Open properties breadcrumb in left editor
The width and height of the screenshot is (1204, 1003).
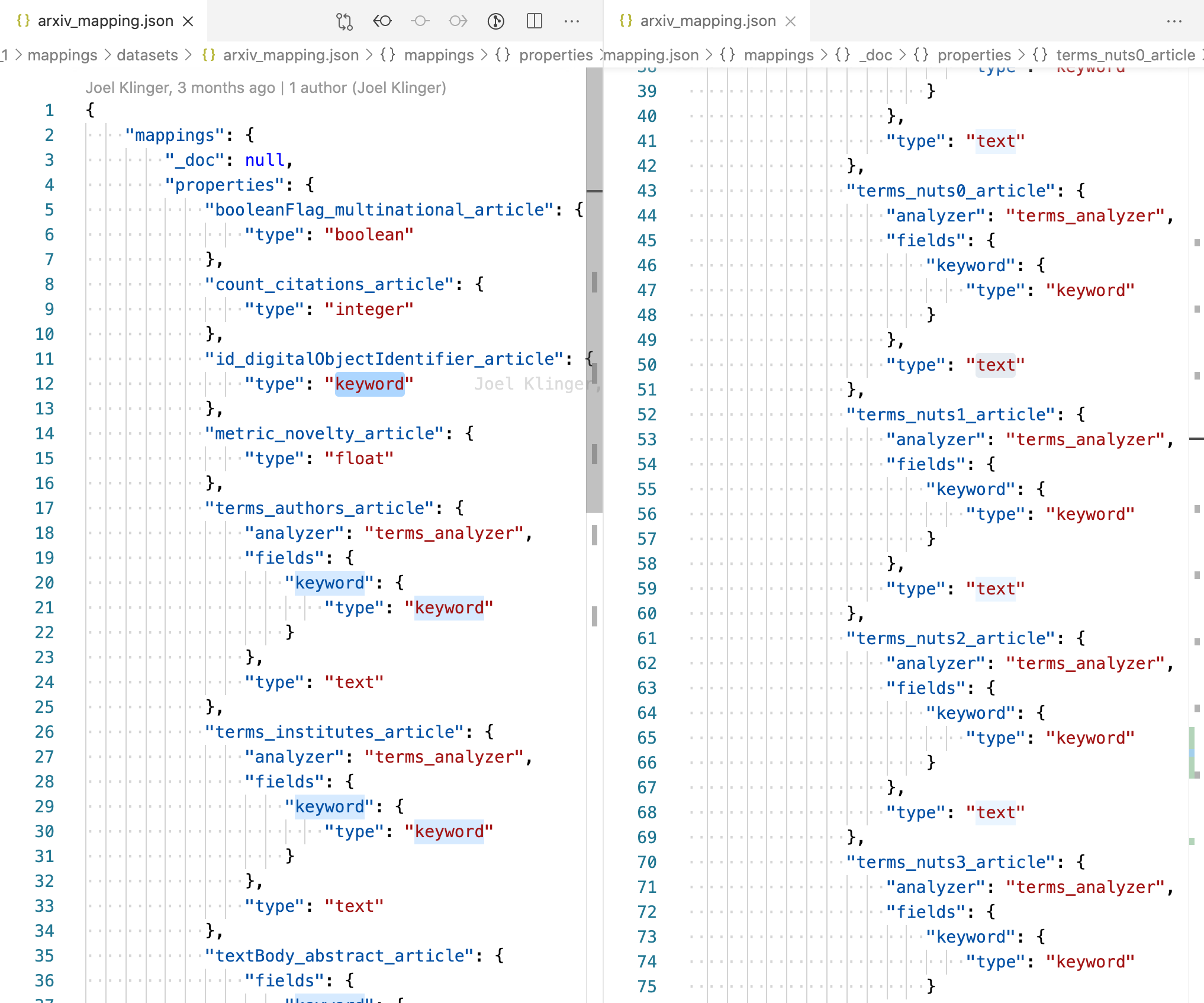(555, 55)
